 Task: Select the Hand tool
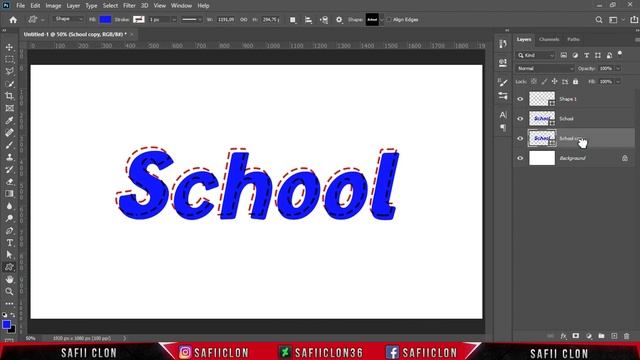click(x=9, y=279)
